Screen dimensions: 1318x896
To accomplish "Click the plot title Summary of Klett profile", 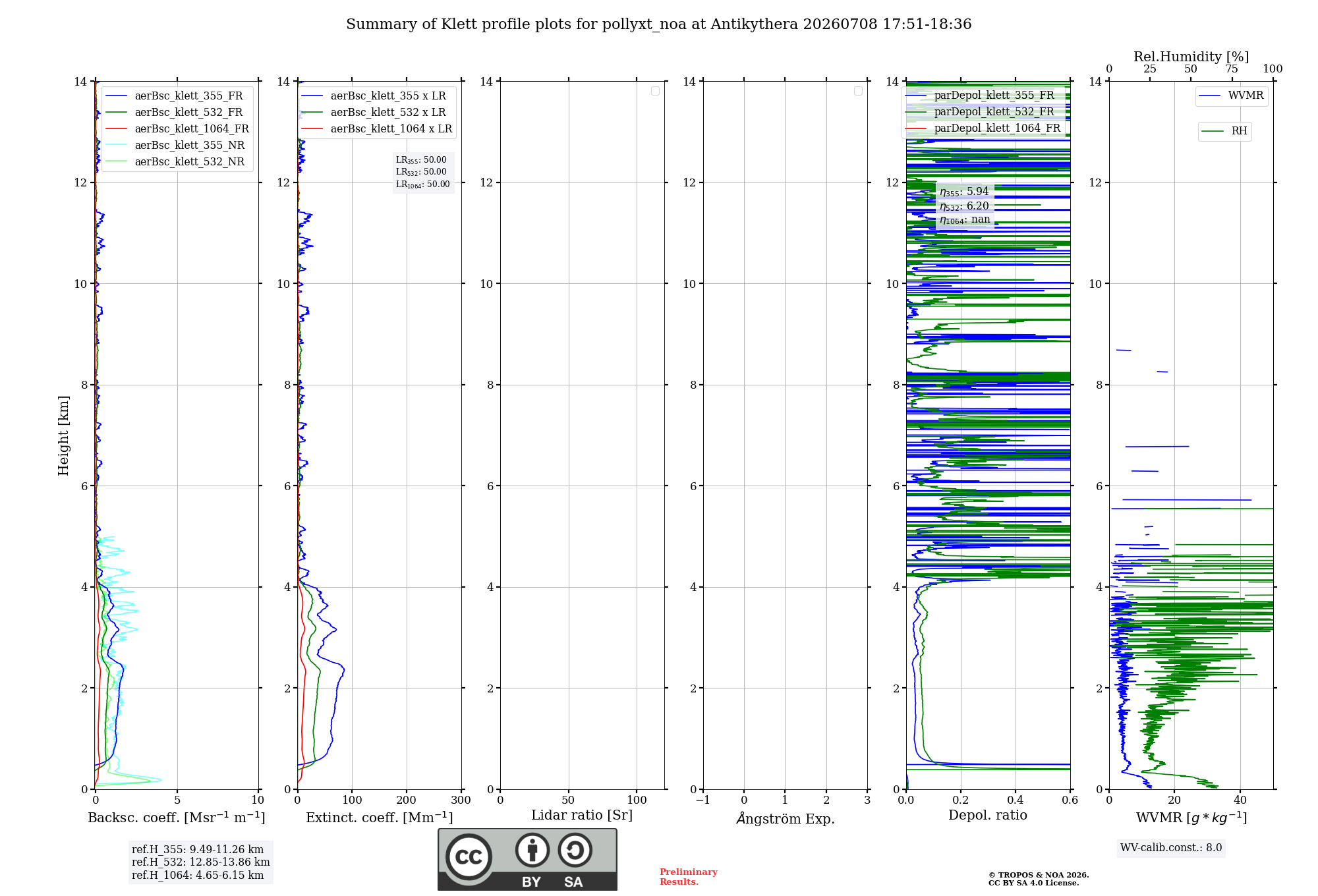I will 659,24.
